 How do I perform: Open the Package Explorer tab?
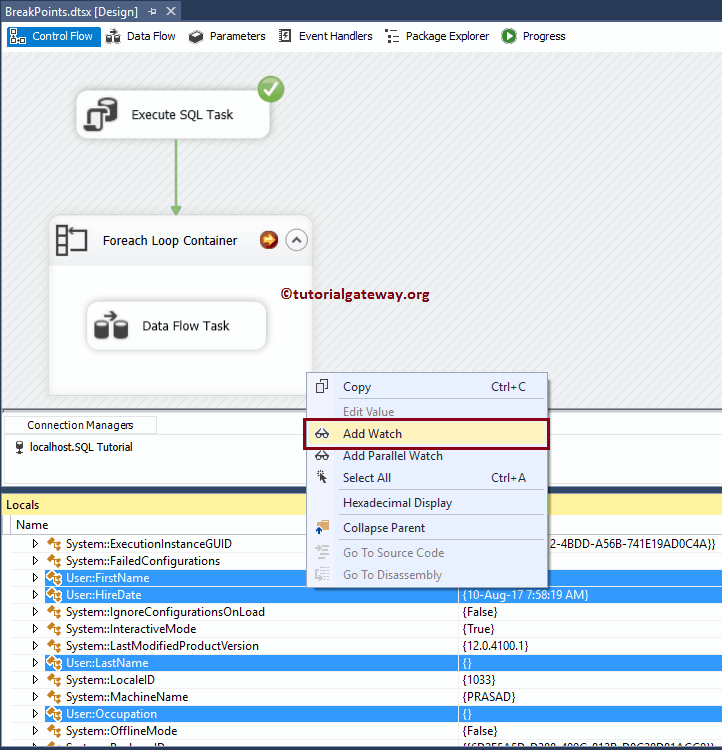(x=437, y=36)
